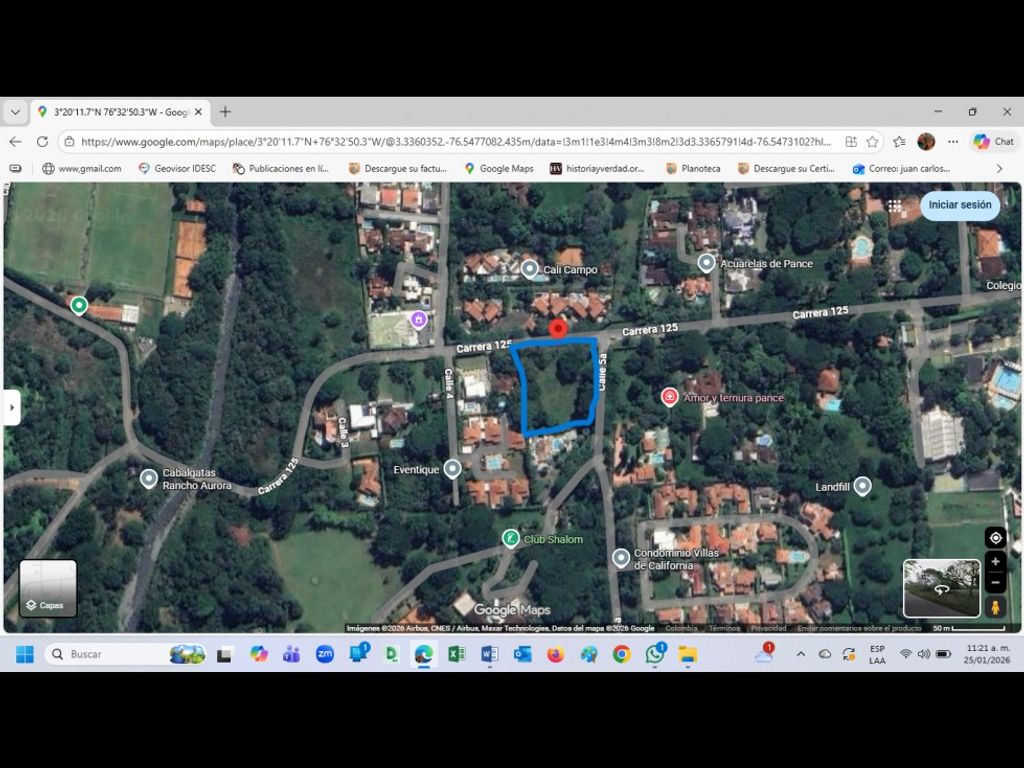
Task: Zoom out with the minus button
Action: click(x=995, y=582)
